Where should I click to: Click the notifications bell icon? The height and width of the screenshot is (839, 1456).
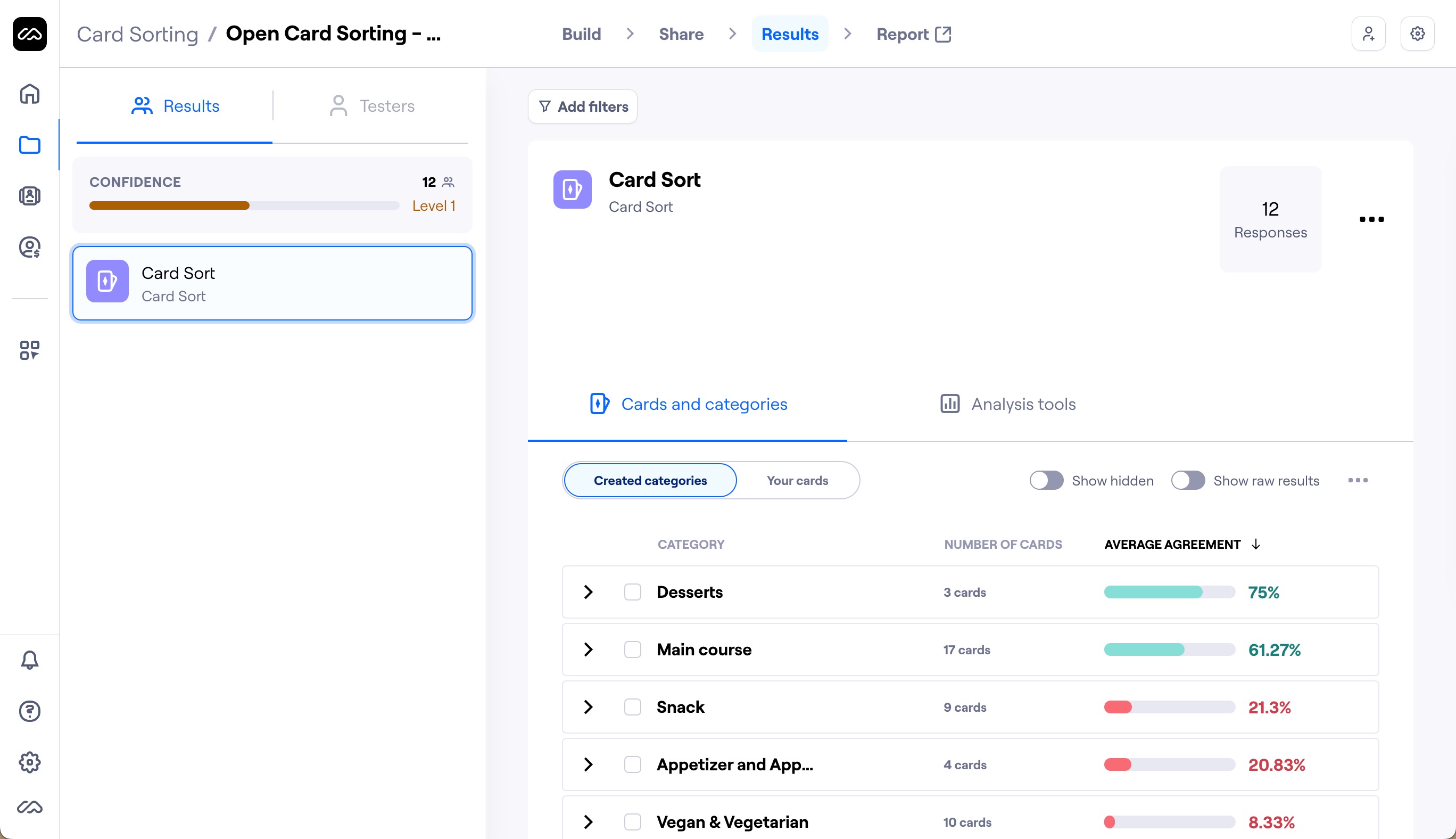coord(29,660)
